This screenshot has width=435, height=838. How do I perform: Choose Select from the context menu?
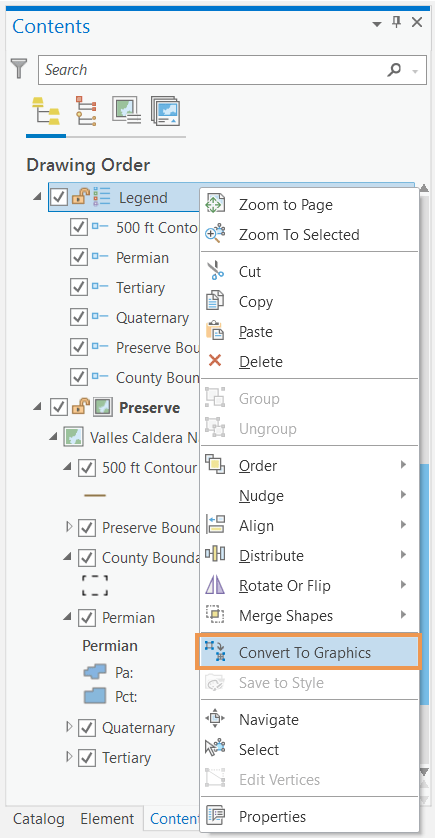[x=309, y=749]
